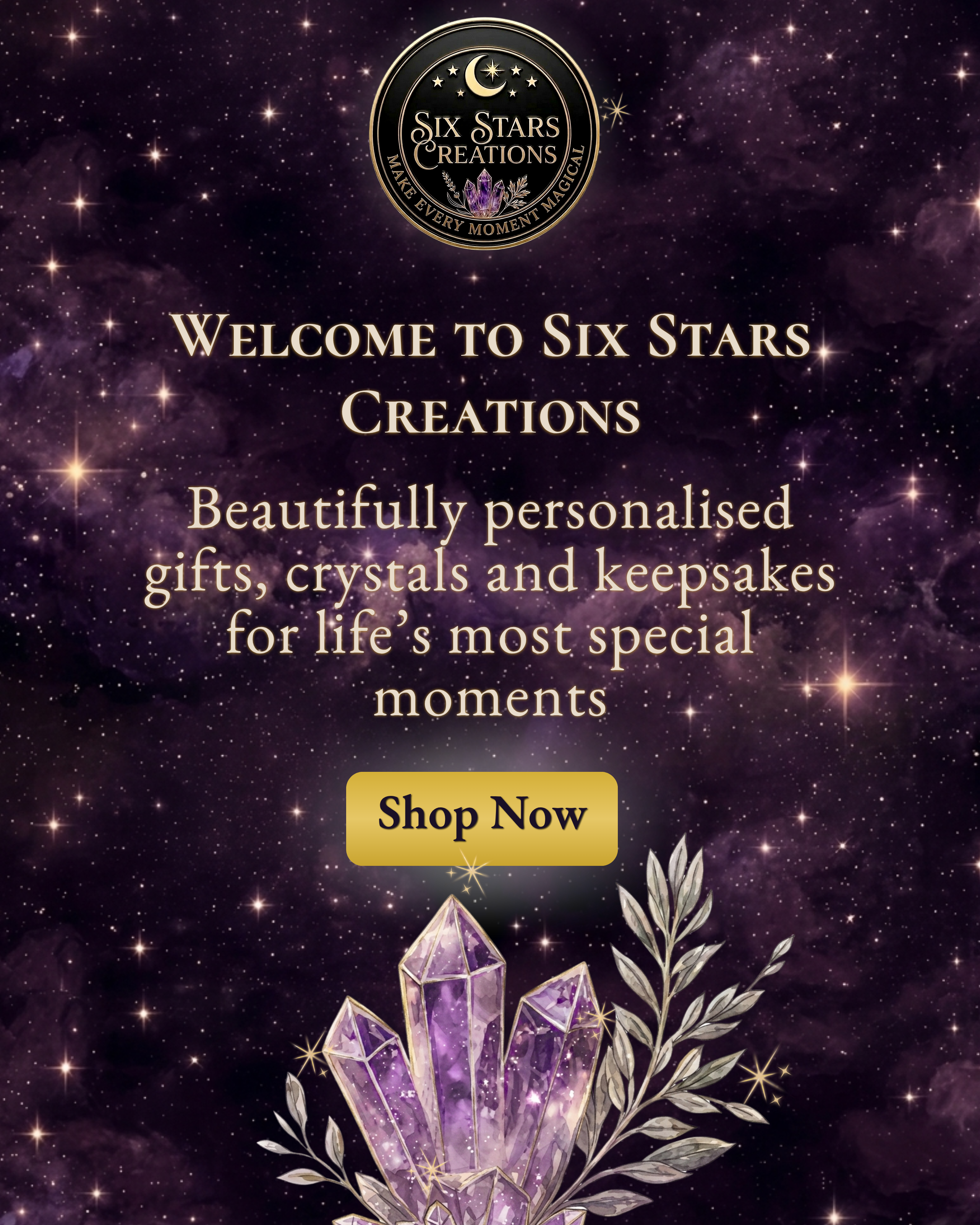
Task: Select the Beautifully personalised gifts paragraph
Action: [x=490, y=601]
